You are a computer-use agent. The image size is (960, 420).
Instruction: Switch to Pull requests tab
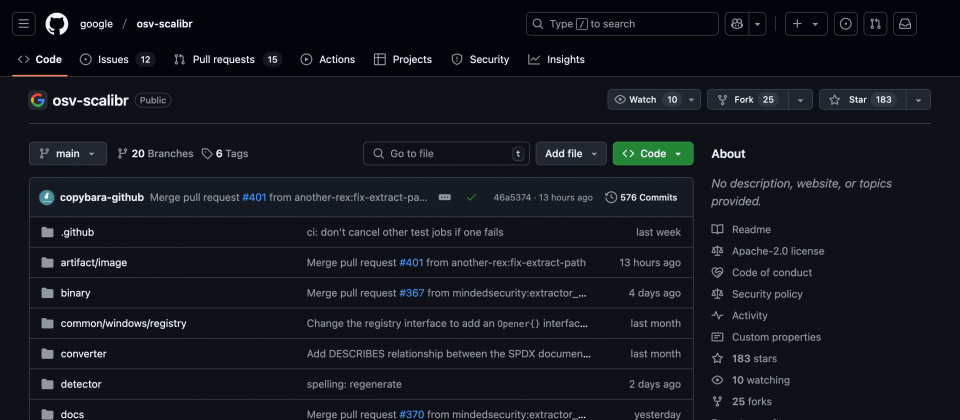[227, 59]
